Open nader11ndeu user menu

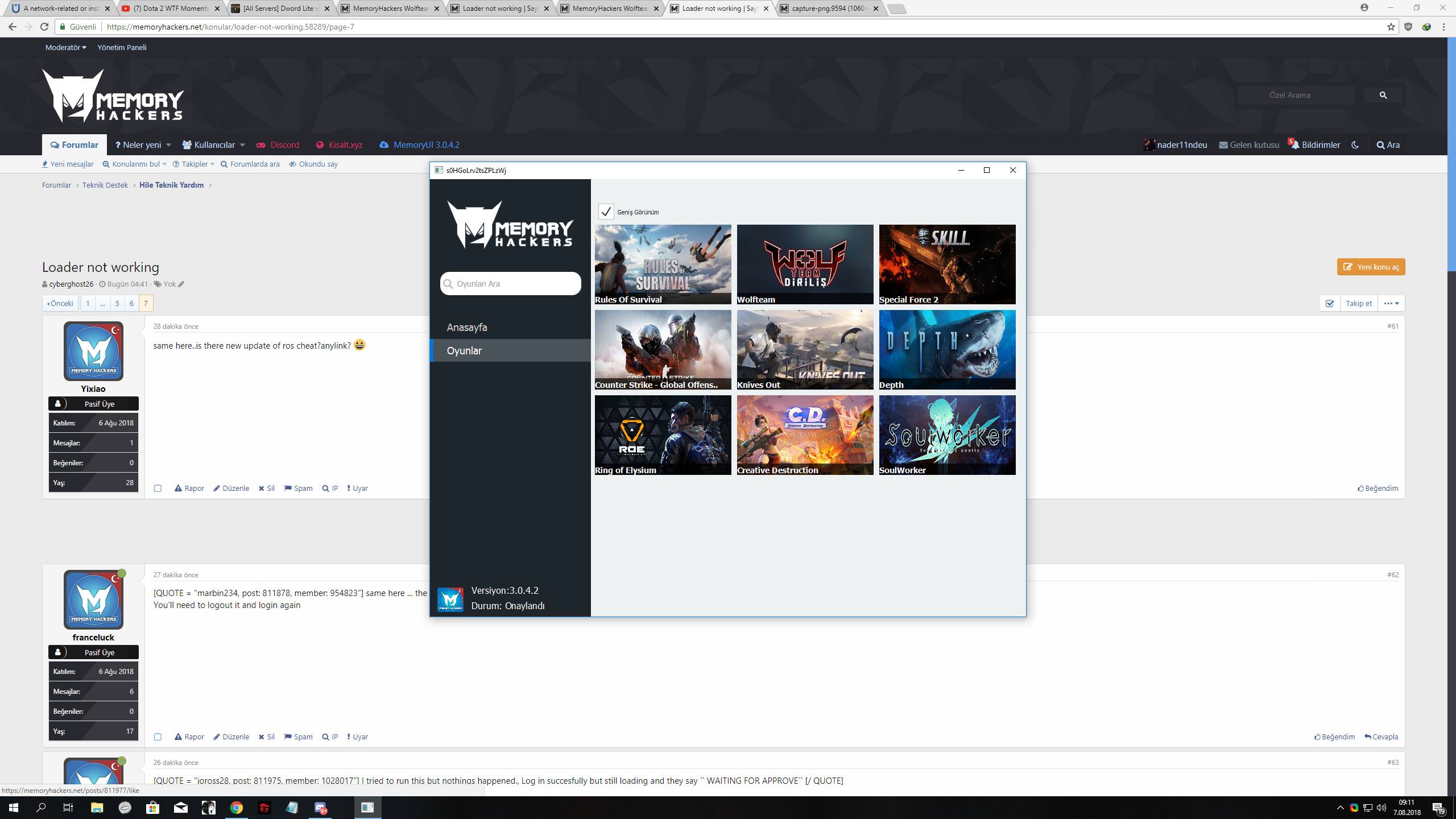pos(1175,145)
